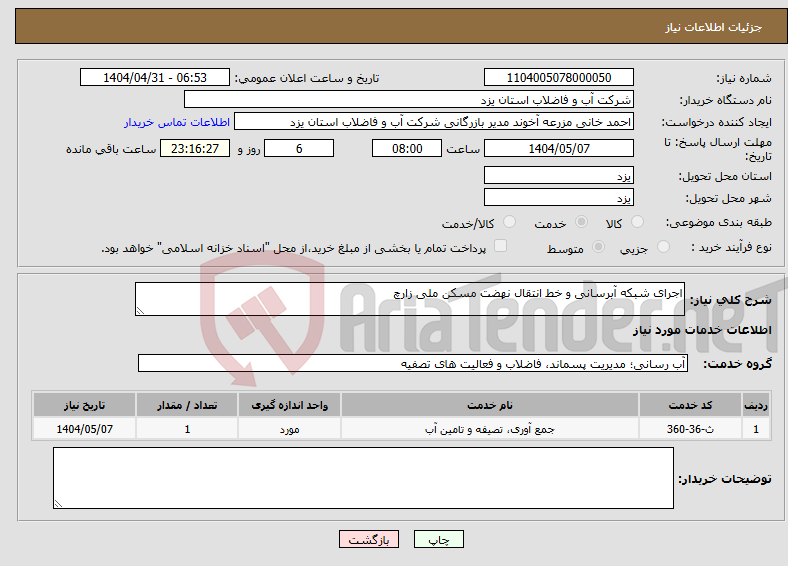Viewport: 788px width, 566px height.
Task: Click the مهلت ارسال پاسخ label
Action: click(718, 149)
